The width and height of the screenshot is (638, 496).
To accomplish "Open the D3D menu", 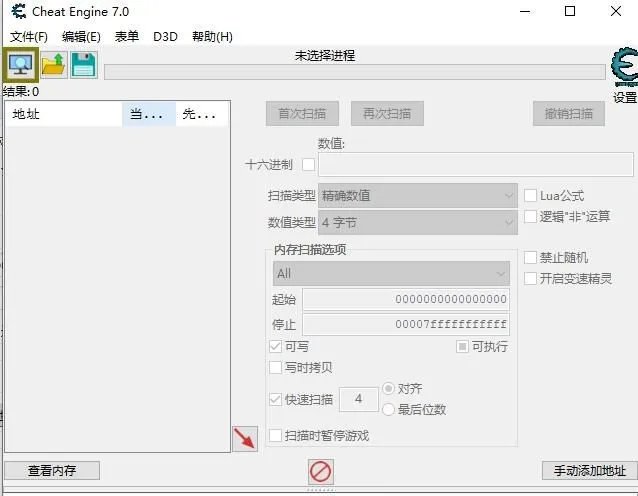I will click(x=165, y=37).
